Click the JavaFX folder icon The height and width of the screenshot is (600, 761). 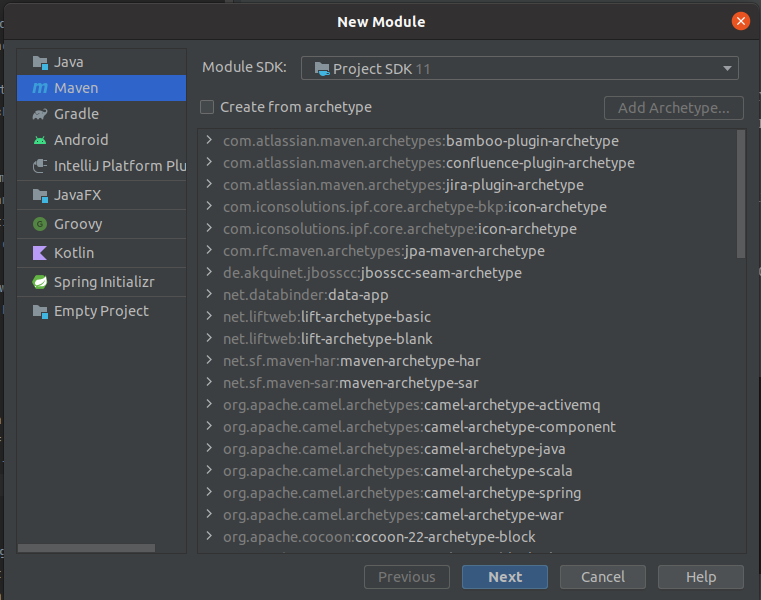click(39, 195)
